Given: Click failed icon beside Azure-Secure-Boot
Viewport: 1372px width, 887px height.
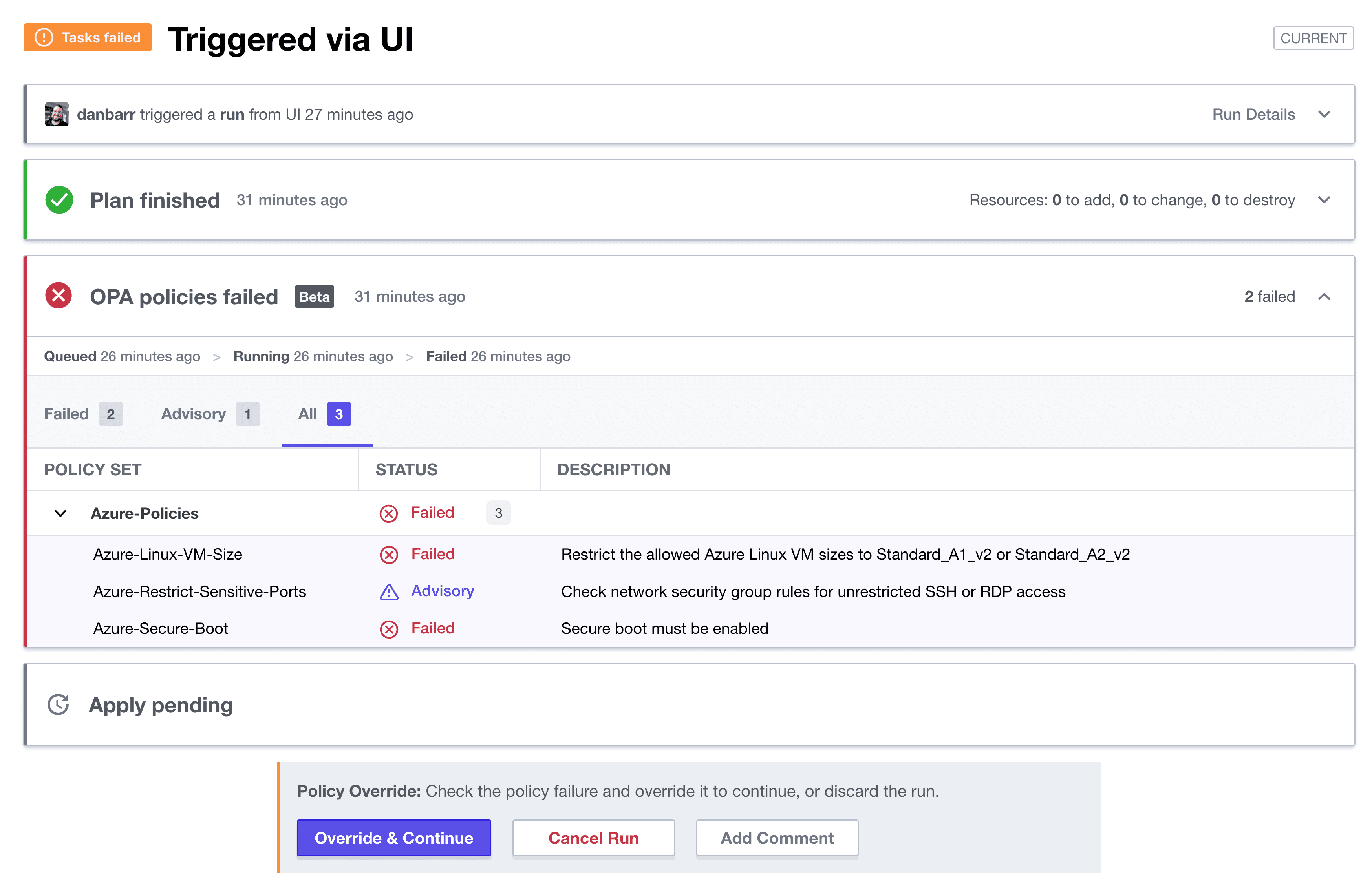Looking at the screenshot, I should point(389,629).
